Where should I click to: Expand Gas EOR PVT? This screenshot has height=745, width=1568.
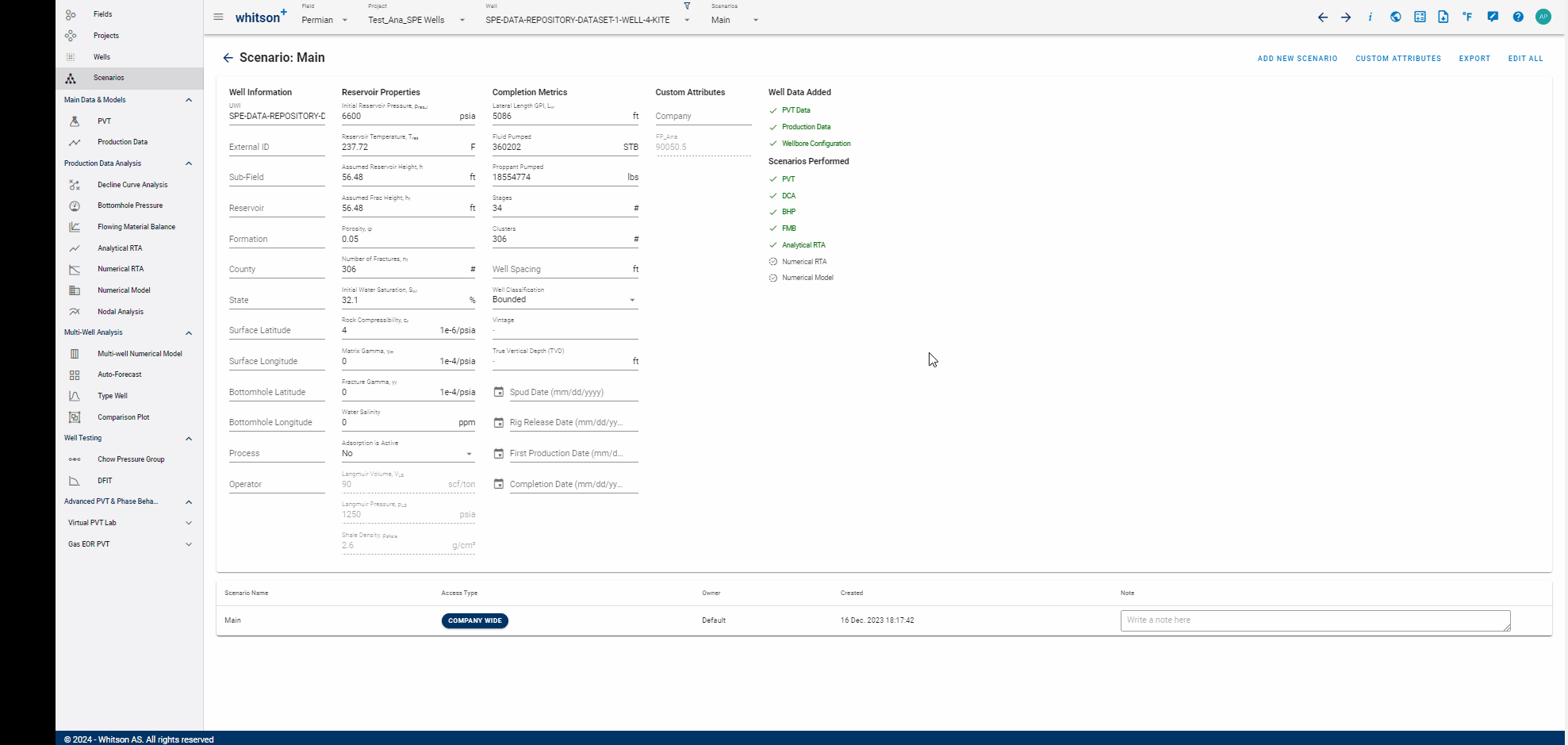[189, 544]
